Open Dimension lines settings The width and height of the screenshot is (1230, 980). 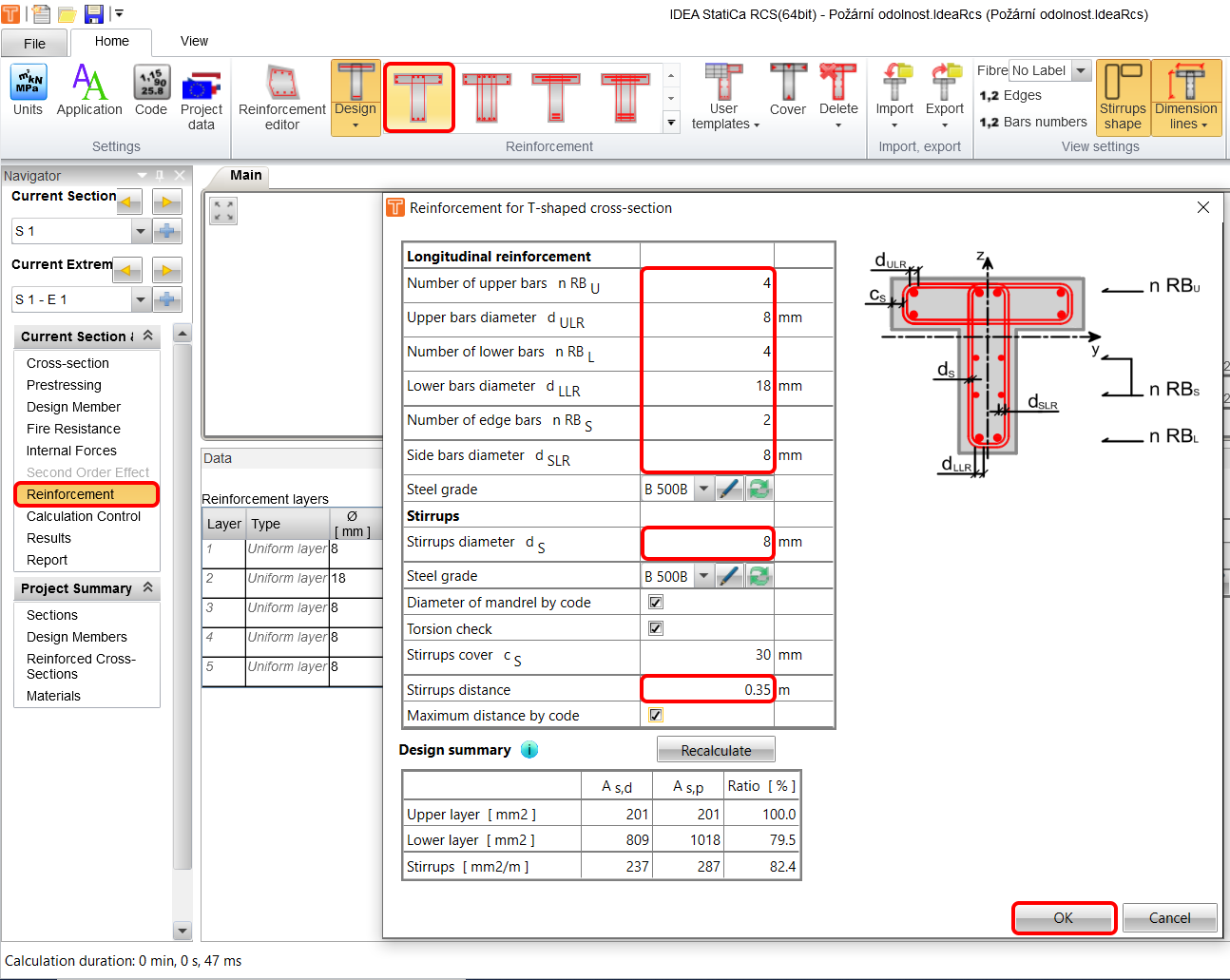1186,95
